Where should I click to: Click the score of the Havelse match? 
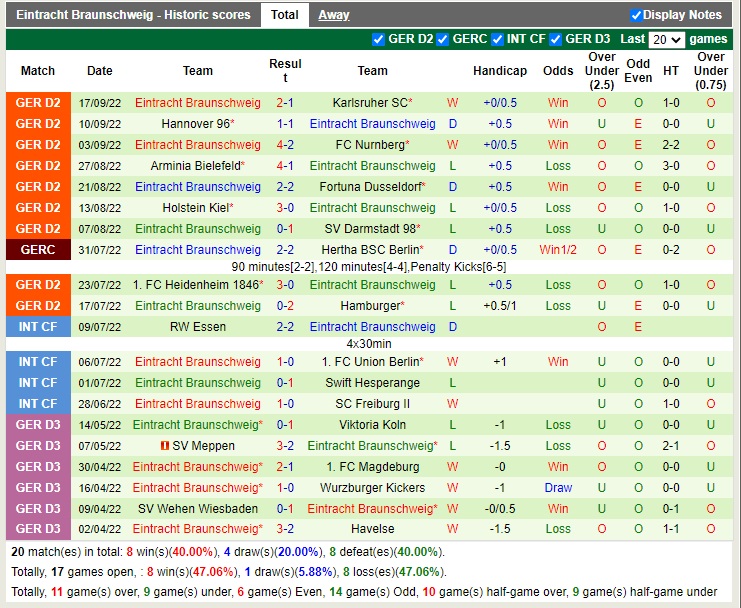point(285,529)
